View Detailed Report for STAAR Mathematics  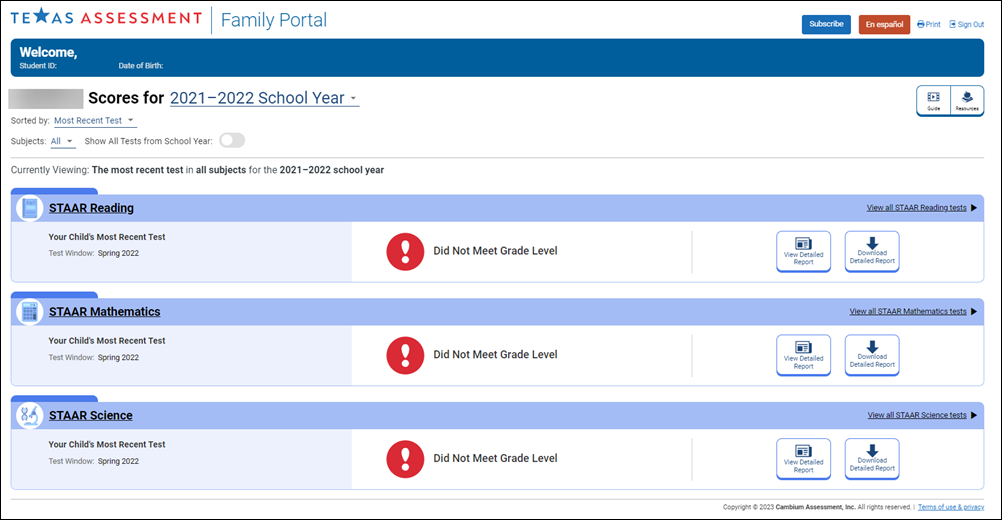pyautogui.click(x=803, y=355)
